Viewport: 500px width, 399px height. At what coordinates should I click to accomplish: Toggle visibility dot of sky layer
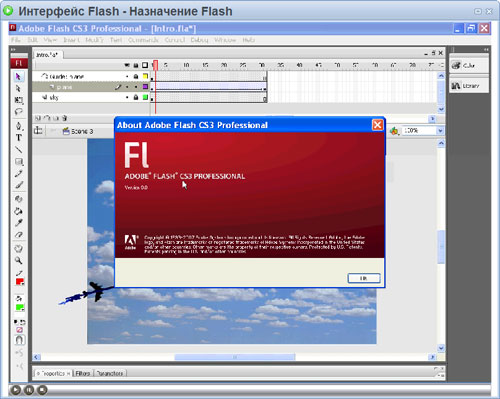tap(127, 98)
